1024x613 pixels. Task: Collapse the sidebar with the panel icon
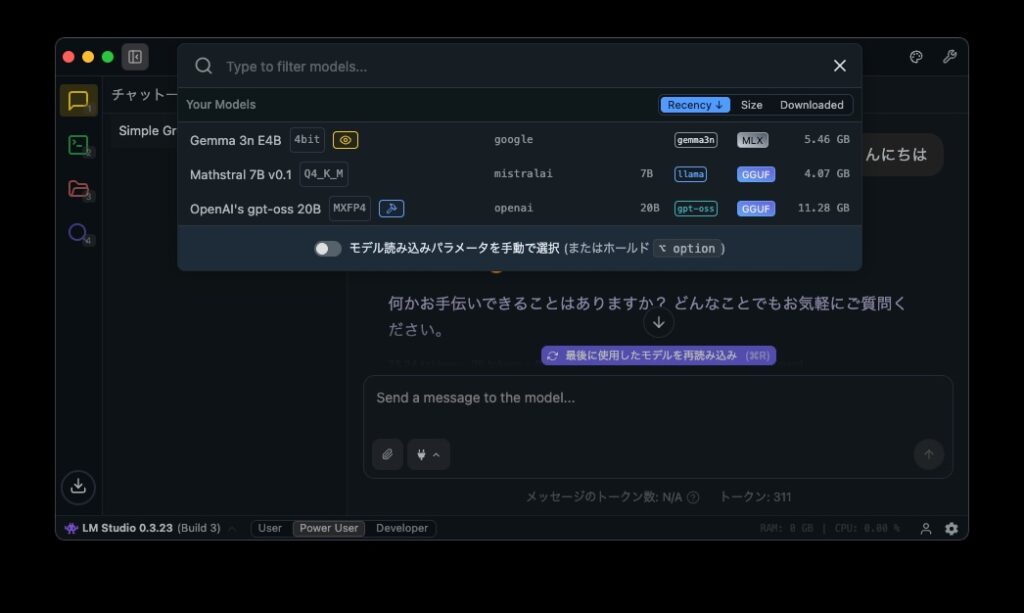pos(135,57)
